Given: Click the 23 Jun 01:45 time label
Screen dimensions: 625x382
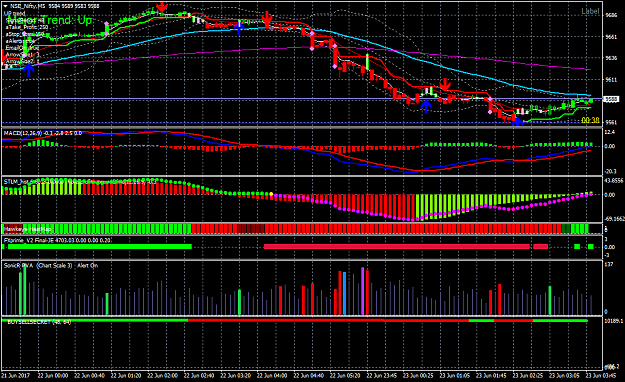Looking at the screenshot, I should [491, 376].
